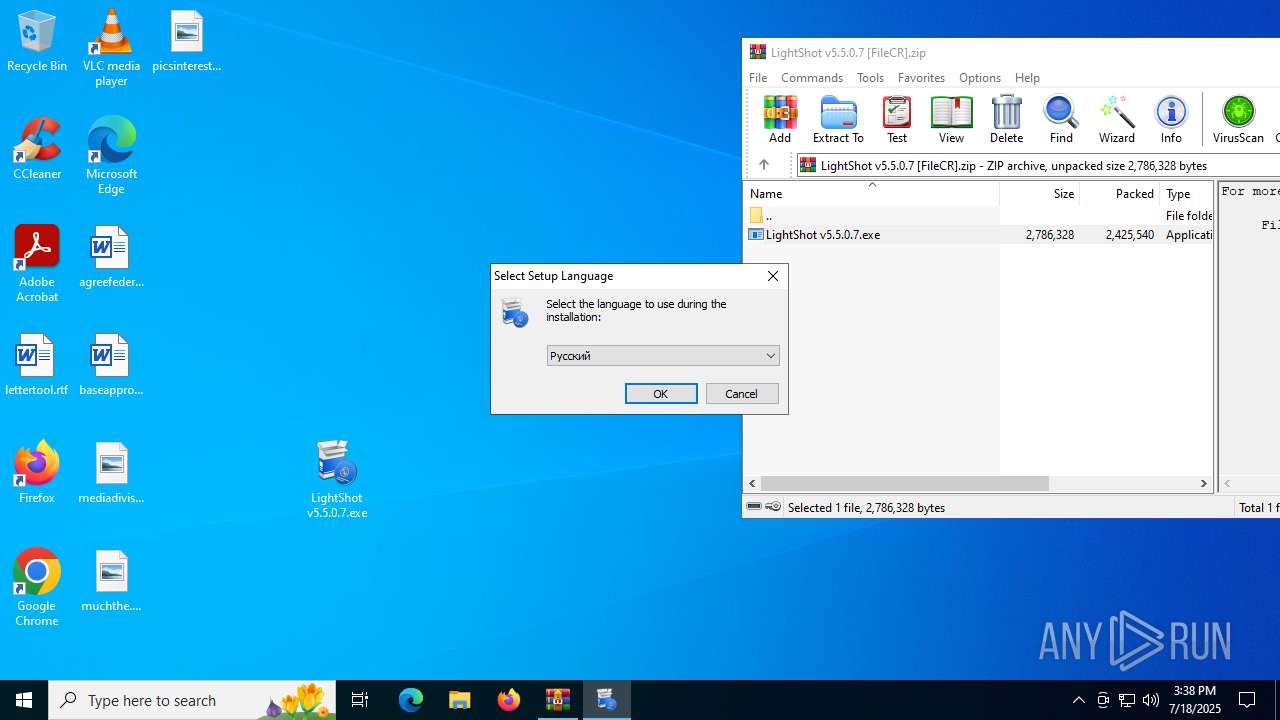Show archive Info
Image resolution: width=1280 pixels, height=720 pixels.
[1171, 119]
